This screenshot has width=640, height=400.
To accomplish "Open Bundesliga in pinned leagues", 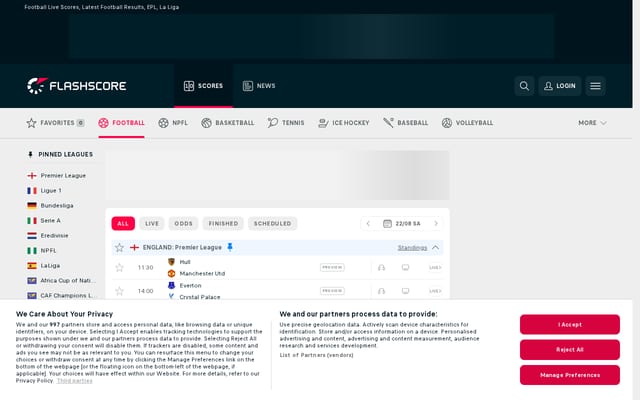I will click(57, 205).
